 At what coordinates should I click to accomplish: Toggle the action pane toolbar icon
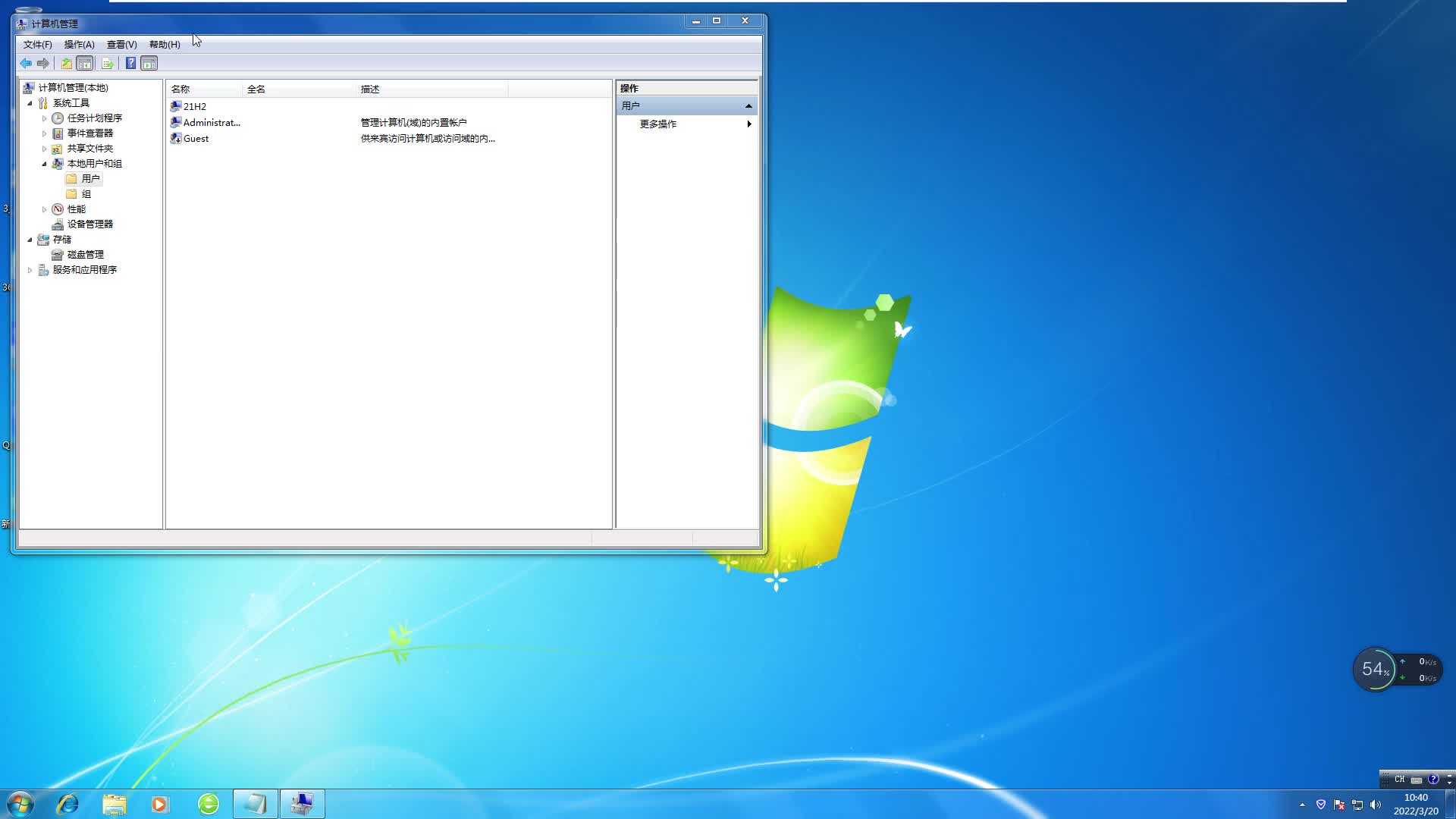[x=149, y=63]
